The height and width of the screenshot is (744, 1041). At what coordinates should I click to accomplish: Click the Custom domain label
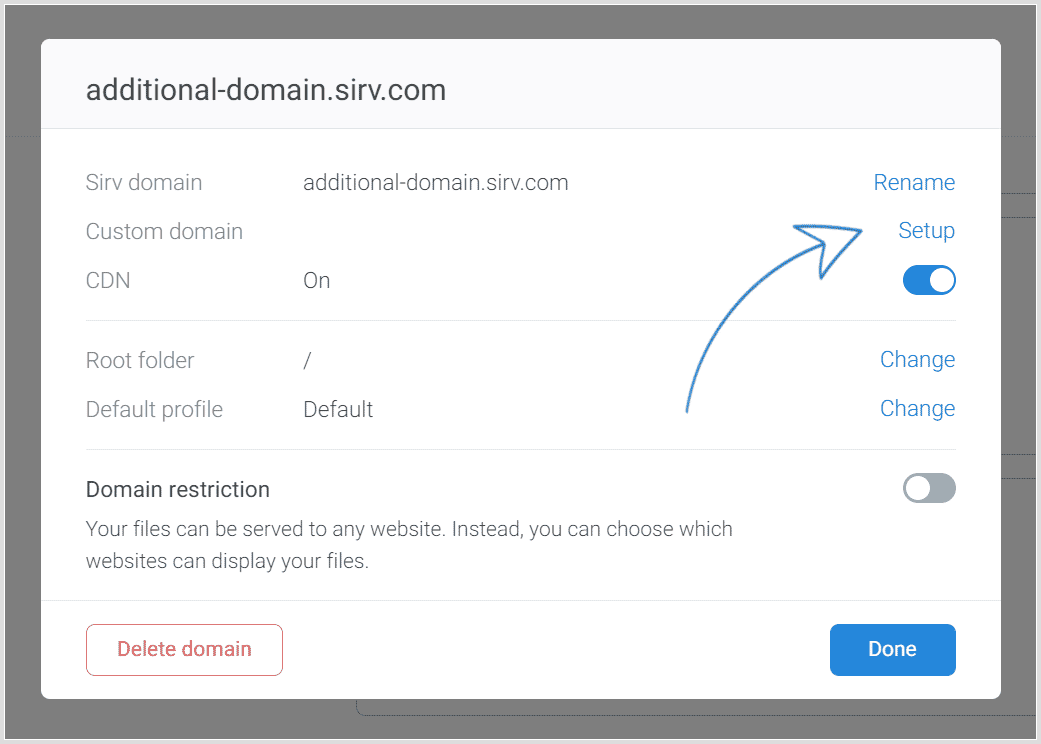tap(164, 232)
